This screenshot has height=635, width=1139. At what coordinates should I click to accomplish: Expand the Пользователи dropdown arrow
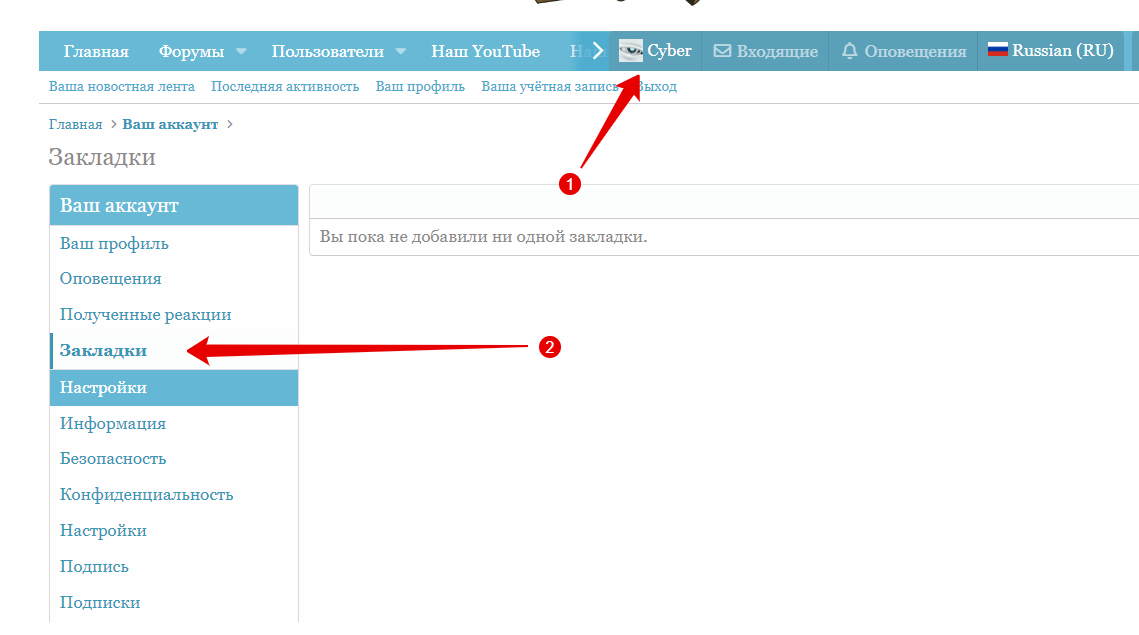click(x=400, y=51)
